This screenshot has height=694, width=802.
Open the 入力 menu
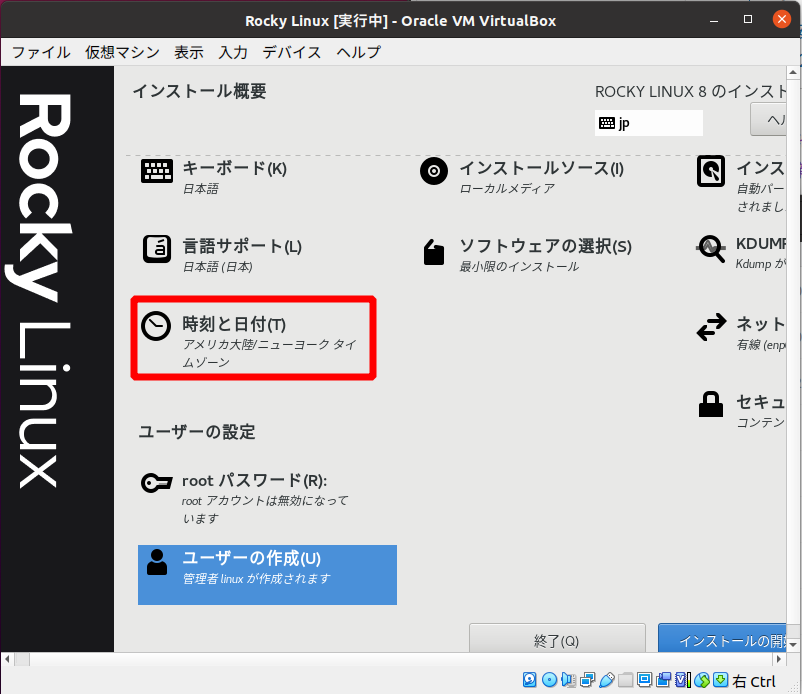tap(233, 52)
